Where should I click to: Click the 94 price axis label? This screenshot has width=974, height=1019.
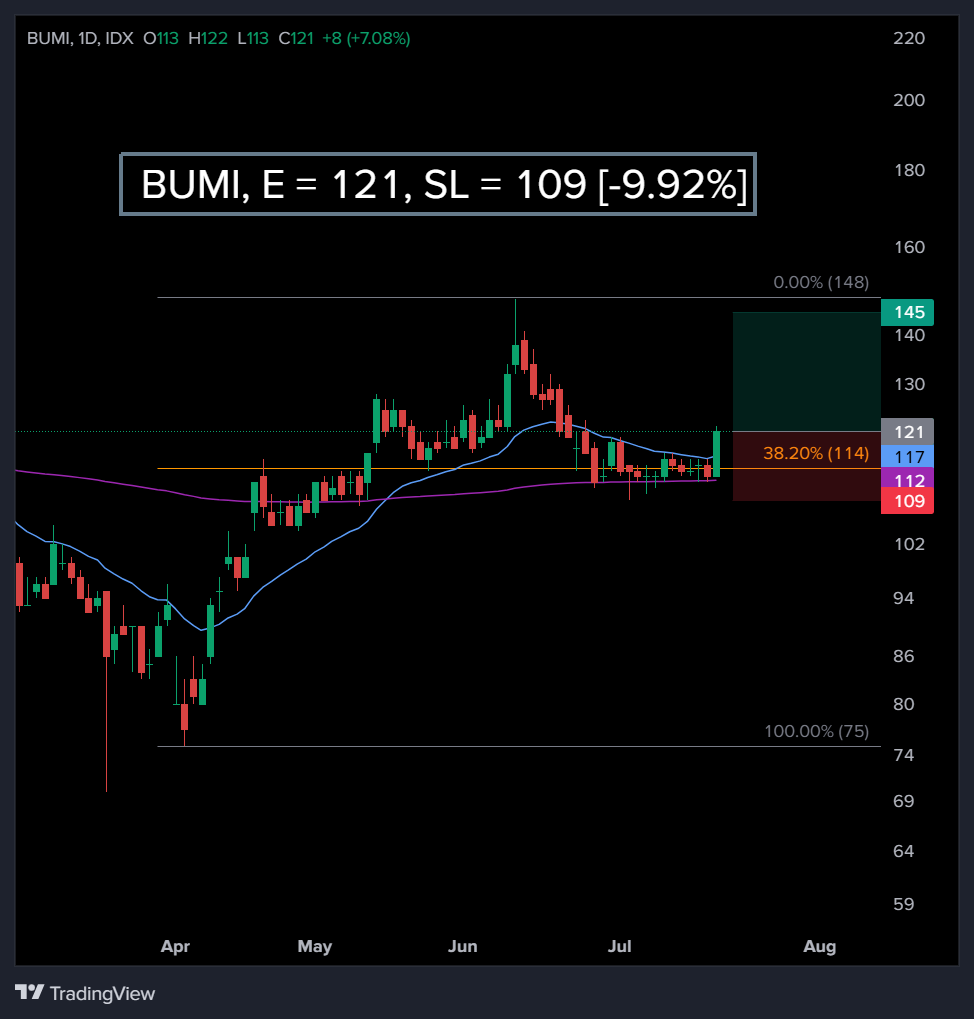(904, 598)
